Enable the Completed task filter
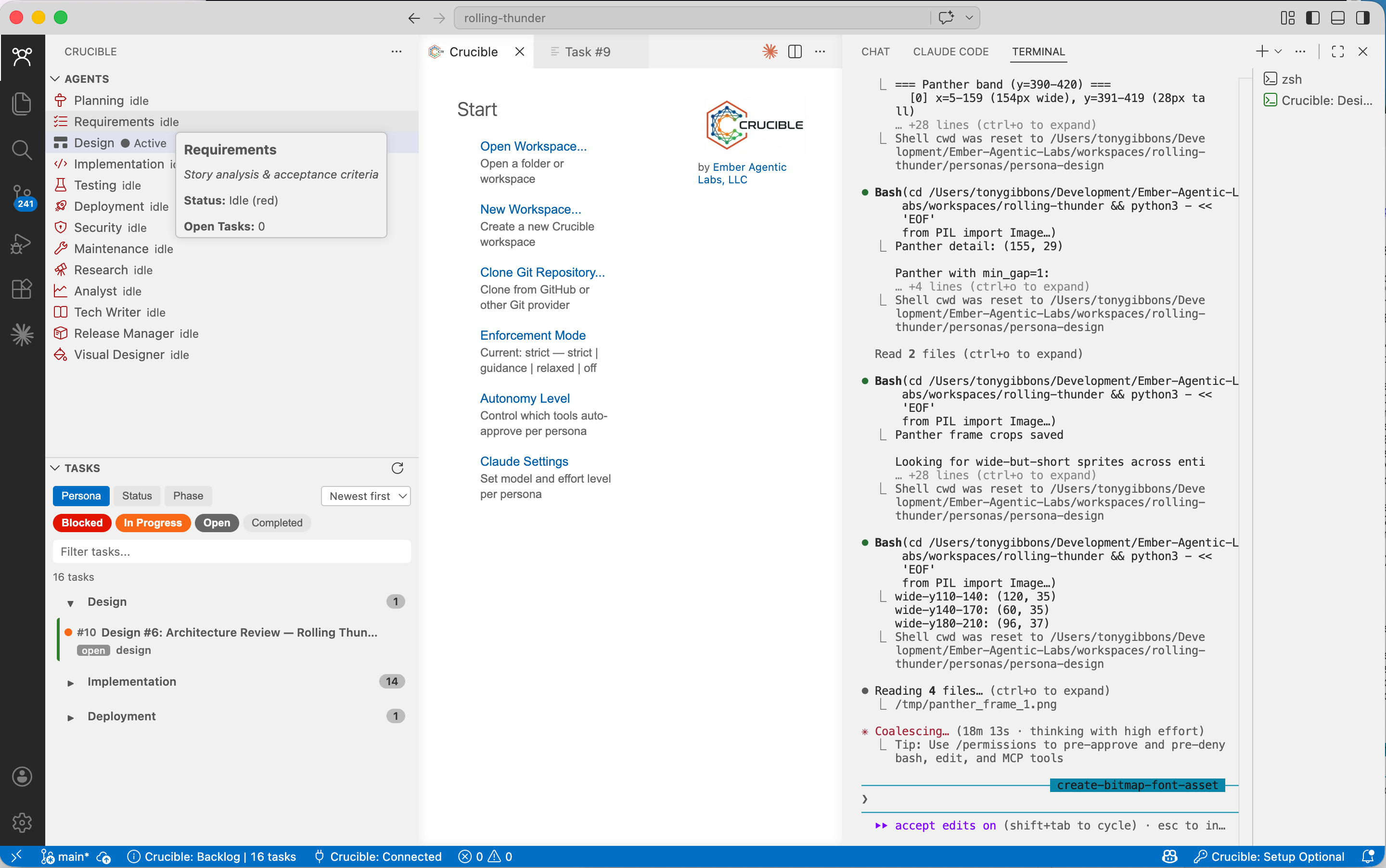This screenshot has height=868, width=1386. coord(276,523)
